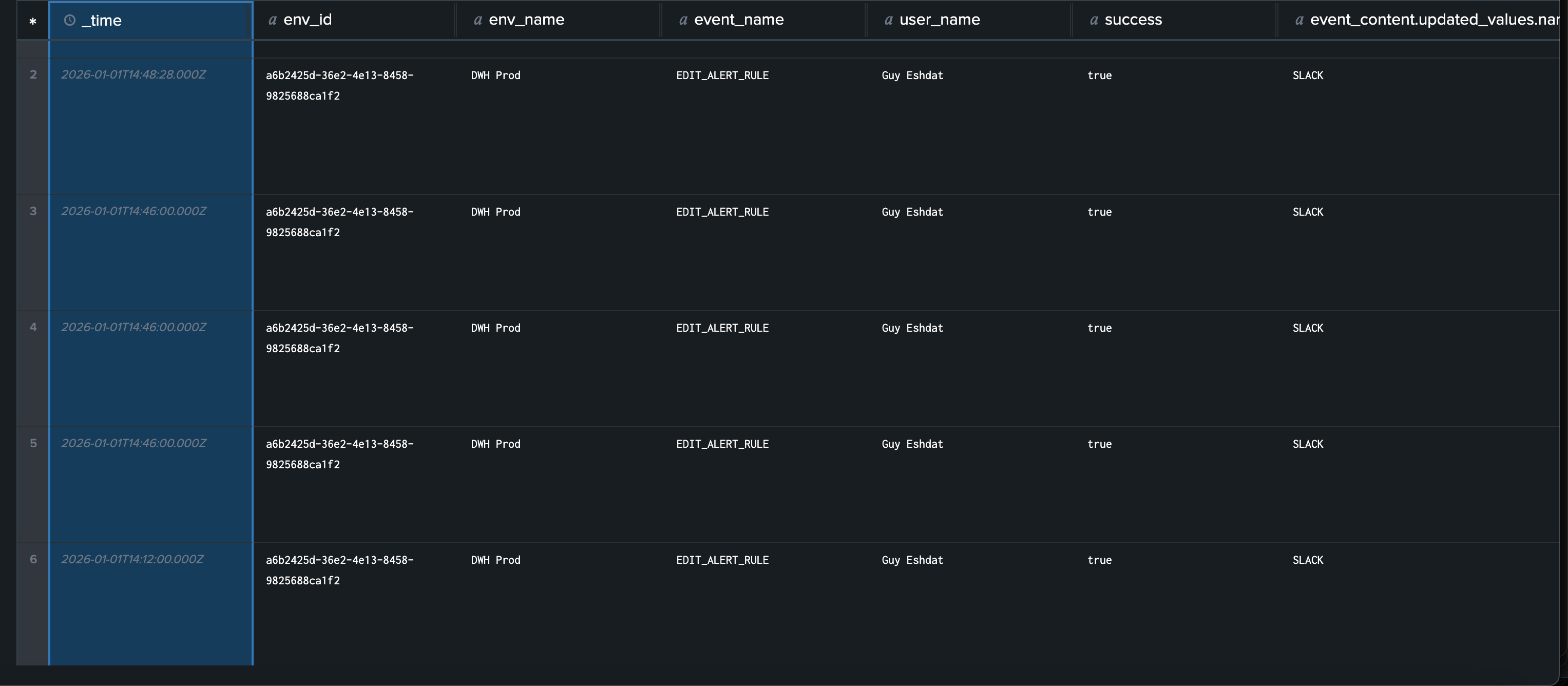The height and width of the screenshot is (686, 1568).
Task: Click the string-type icon beside success
Action: click(x=1094, y=20)
